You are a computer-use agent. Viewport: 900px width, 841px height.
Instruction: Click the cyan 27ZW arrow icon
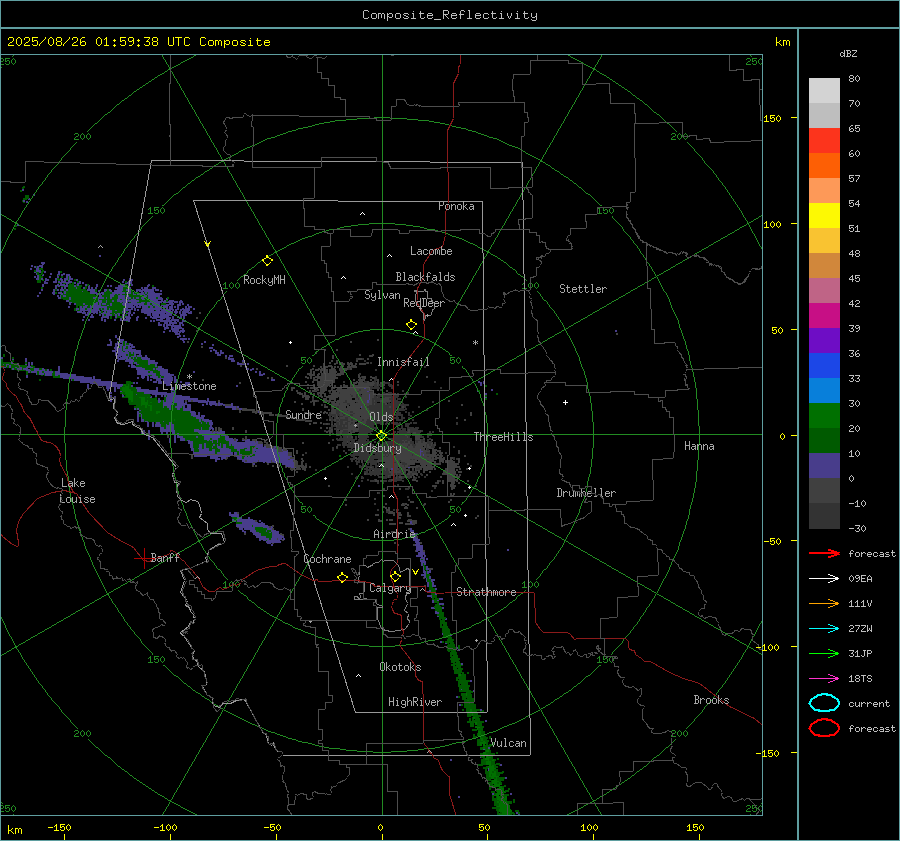tap(824, 628)
